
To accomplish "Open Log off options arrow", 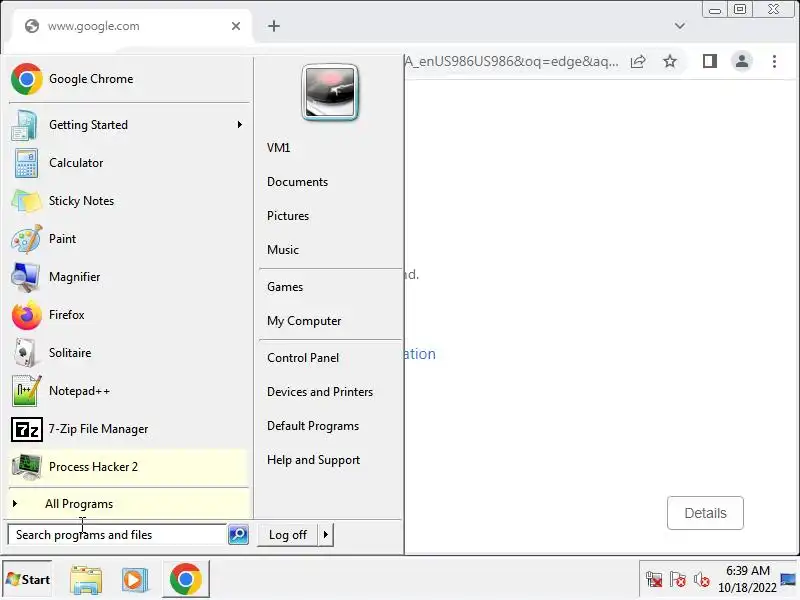I will [x=326, y=535].
